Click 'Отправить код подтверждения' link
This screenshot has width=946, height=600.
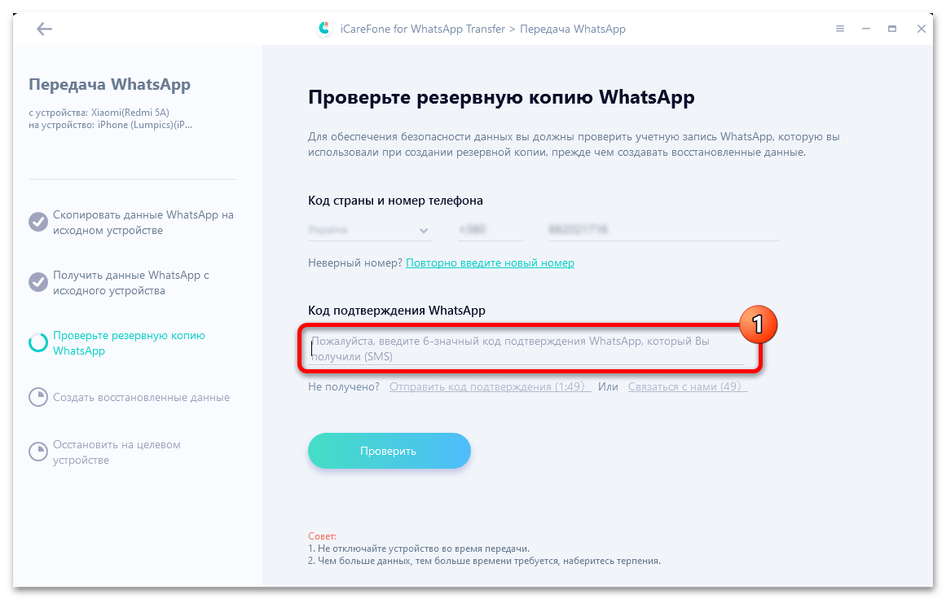489,387
